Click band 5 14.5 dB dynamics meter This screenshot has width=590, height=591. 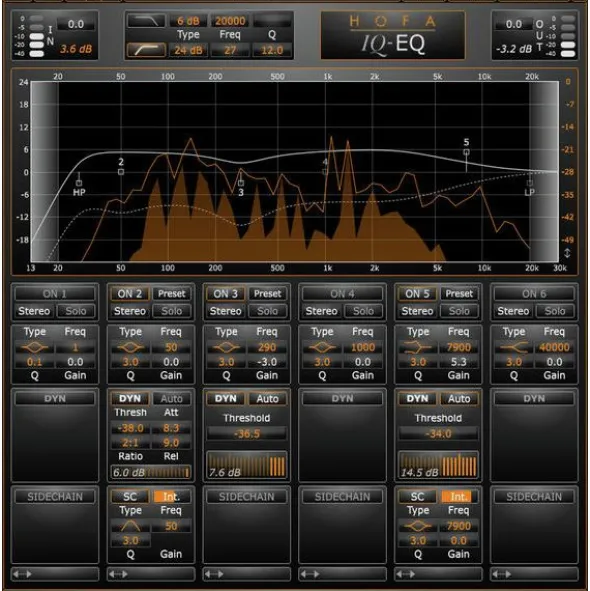coord(438,465)
